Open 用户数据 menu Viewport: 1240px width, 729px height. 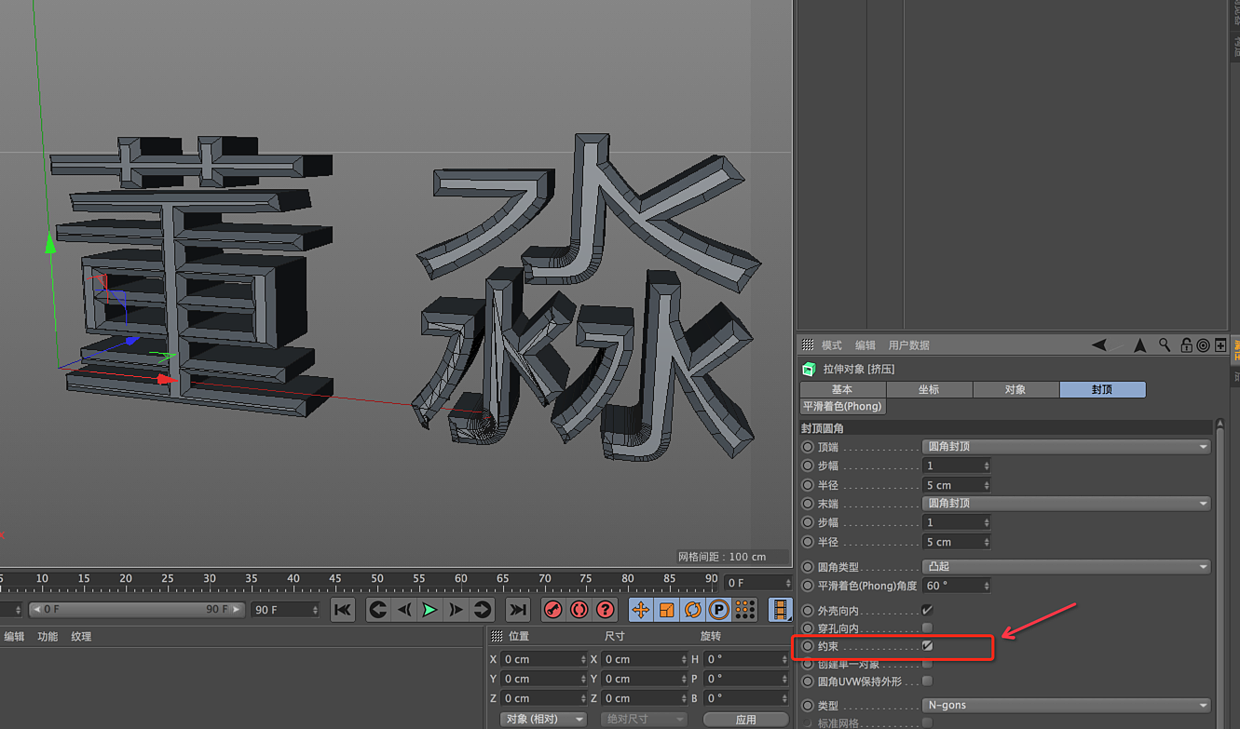point(909,345)
